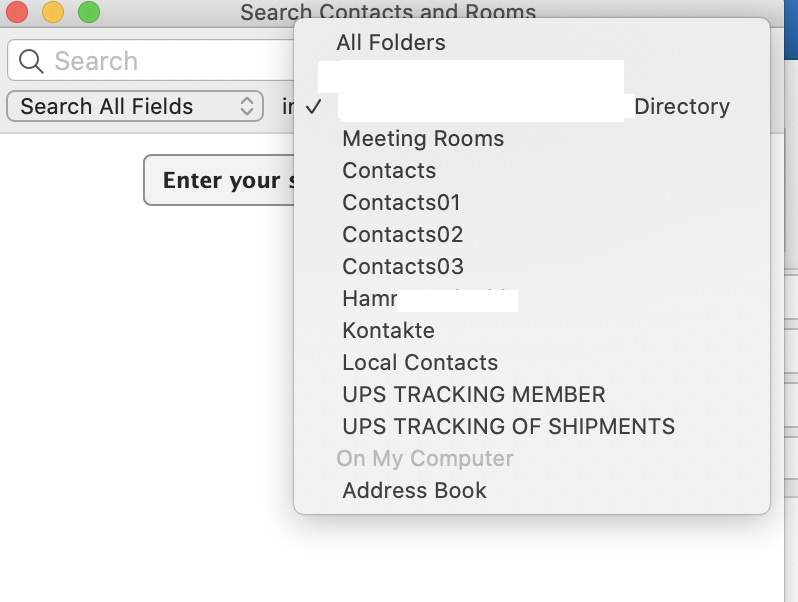Click the magnifying glass search icon
798x602 pixels.
click(31, 61)
